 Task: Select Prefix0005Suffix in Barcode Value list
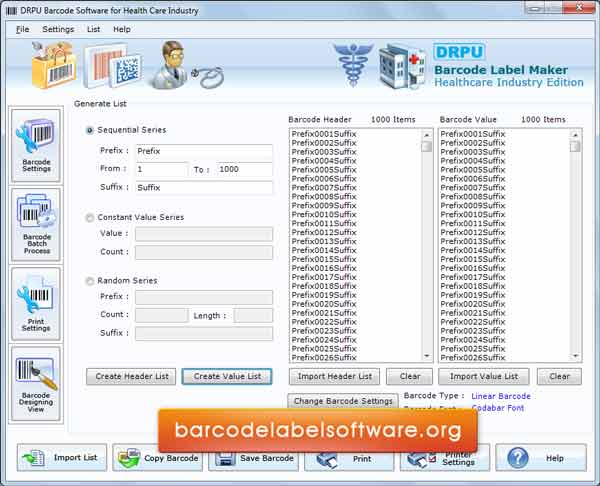click(473, 170)
